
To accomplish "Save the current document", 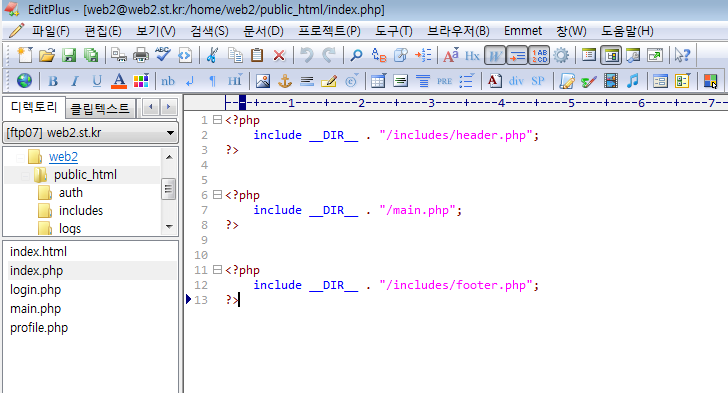I will click(69, 55).
